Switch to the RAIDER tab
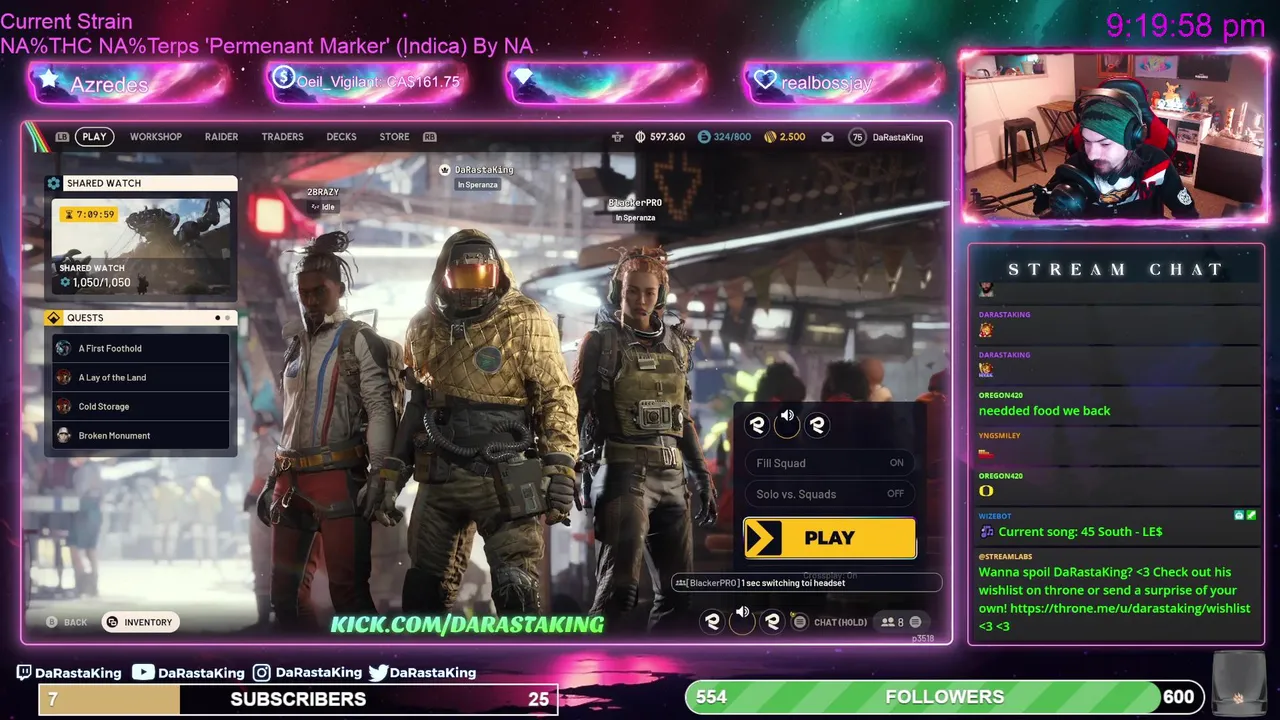Viewport: 1280px width, 720px height. 221,137
